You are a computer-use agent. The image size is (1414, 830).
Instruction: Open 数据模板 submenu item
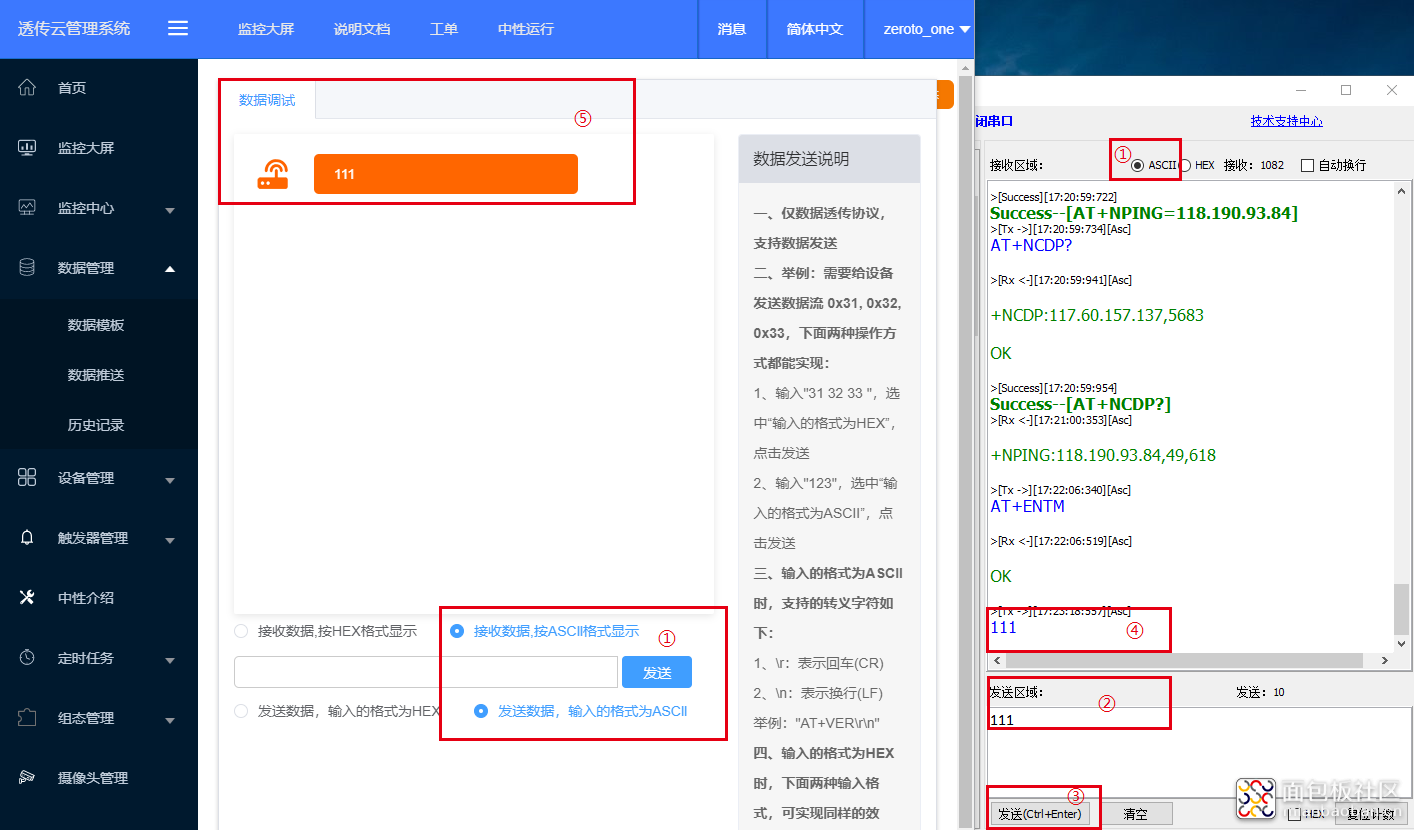96,325
